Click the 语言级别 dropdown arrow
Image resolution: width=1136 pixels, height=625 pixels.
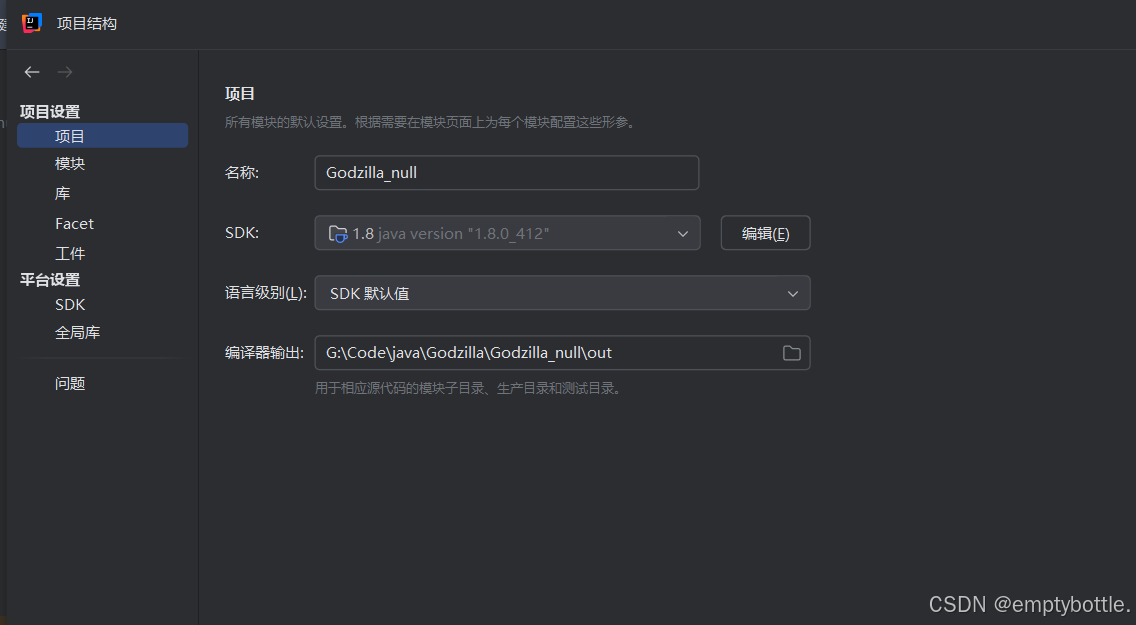point(792,292)
